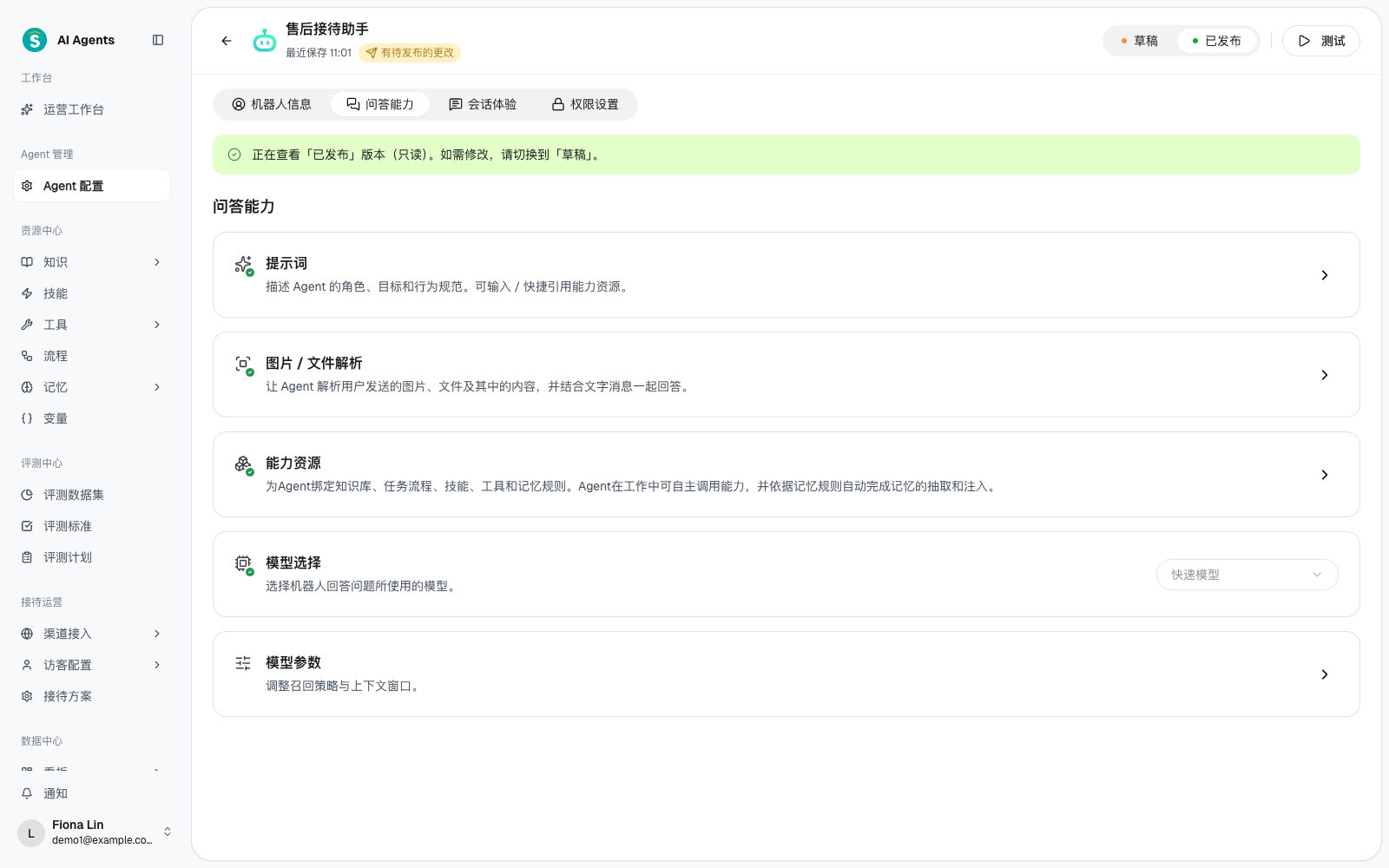Click 访客配置 person icon

[27, 665]
